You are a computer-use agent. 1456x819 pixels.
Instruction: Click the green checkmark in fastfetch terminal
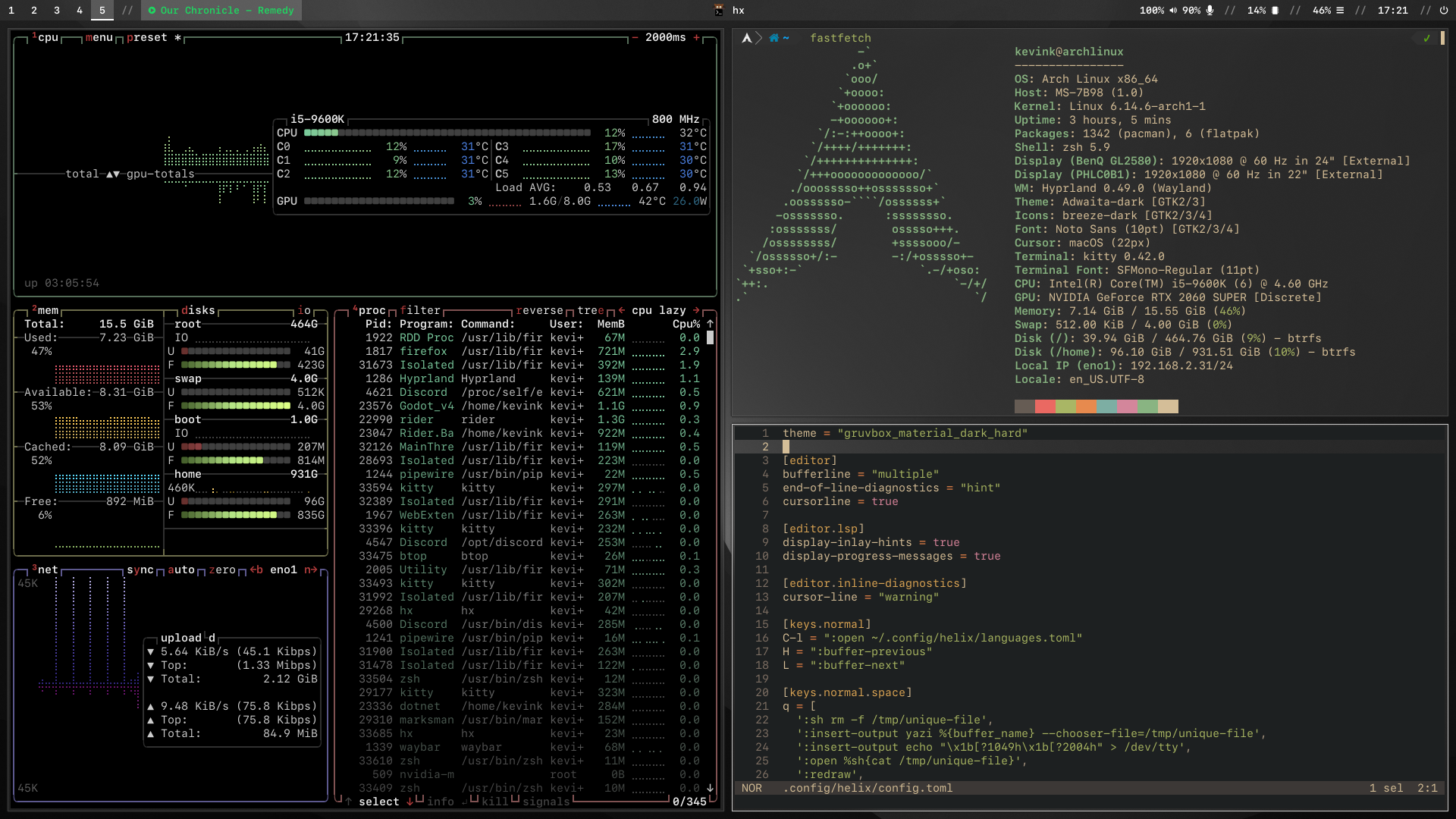[x=1427, y=38]
